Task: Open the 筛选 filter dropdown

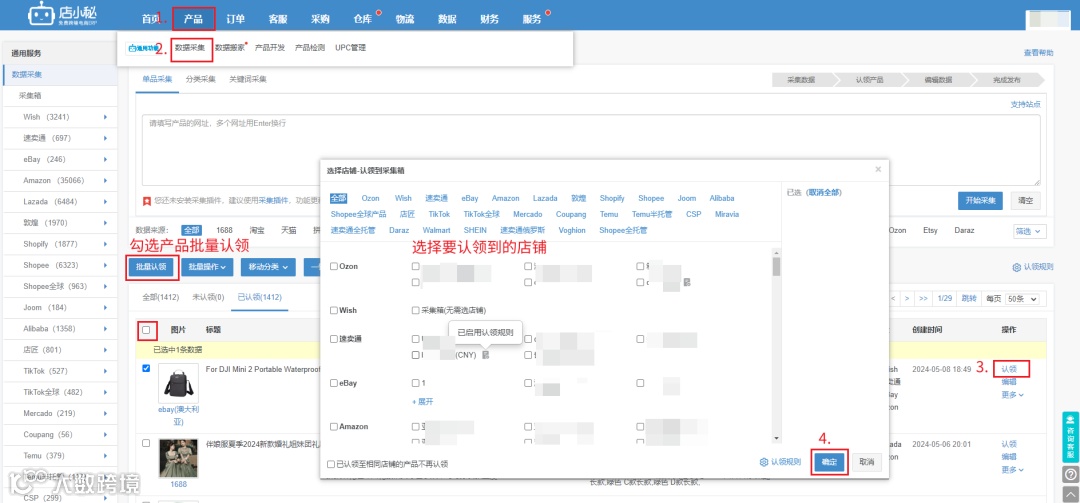Action: [x=1030, y=231]
